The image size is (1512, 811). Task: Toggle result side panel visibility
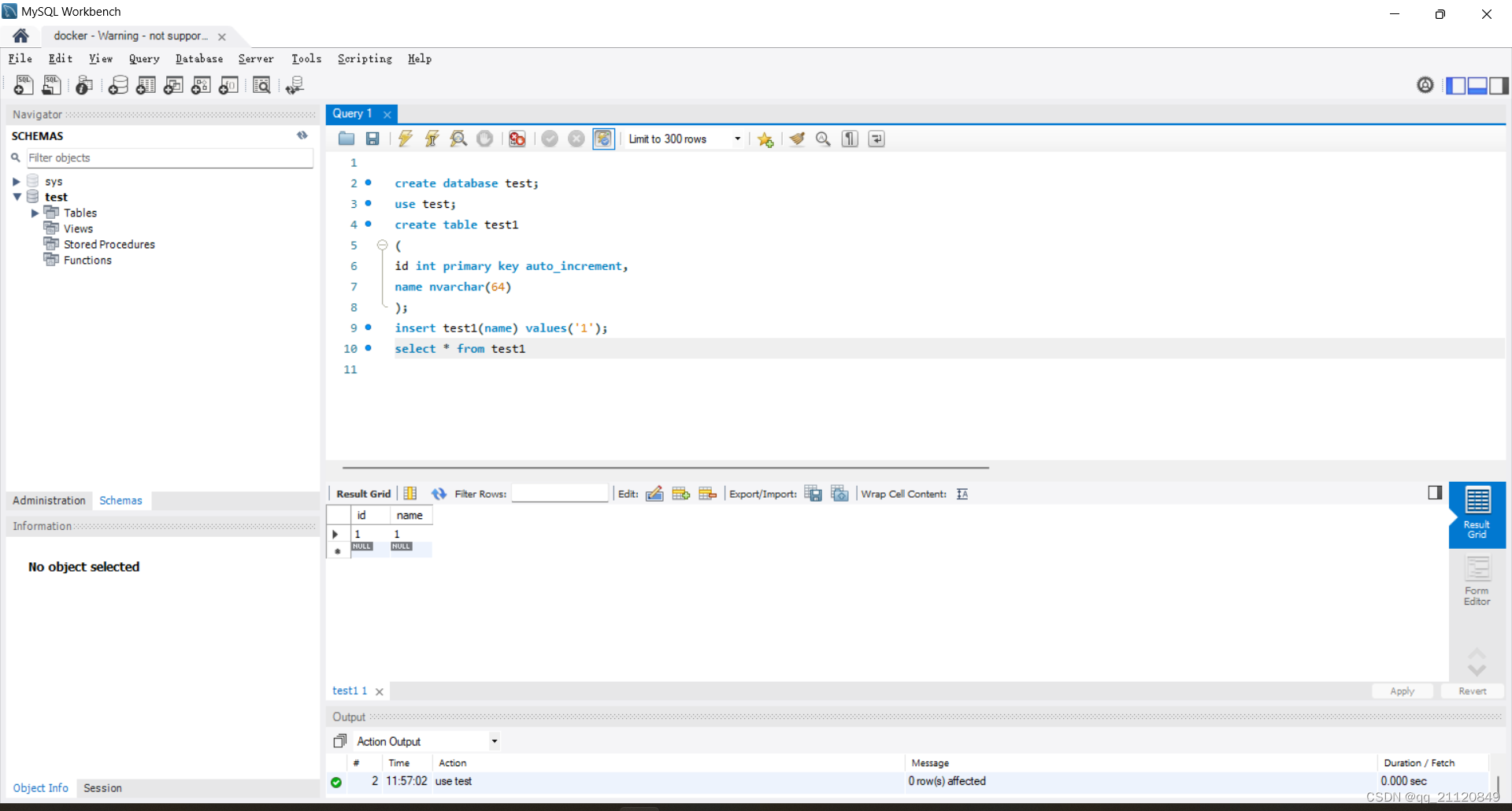(x=1435, y=492)
